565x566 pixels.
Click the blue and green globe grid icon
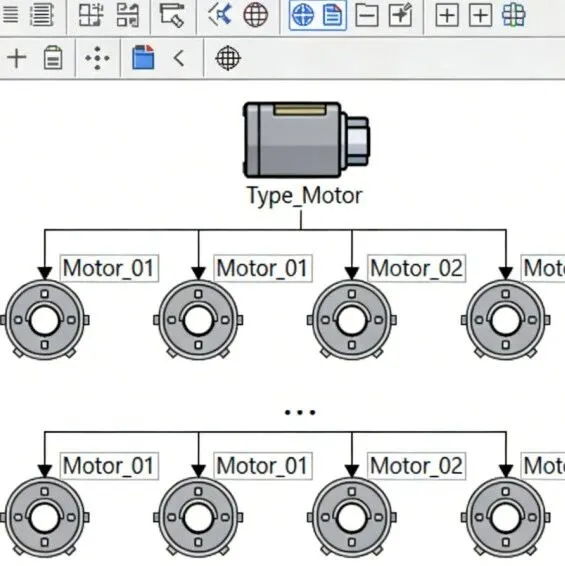click(513, 15)
